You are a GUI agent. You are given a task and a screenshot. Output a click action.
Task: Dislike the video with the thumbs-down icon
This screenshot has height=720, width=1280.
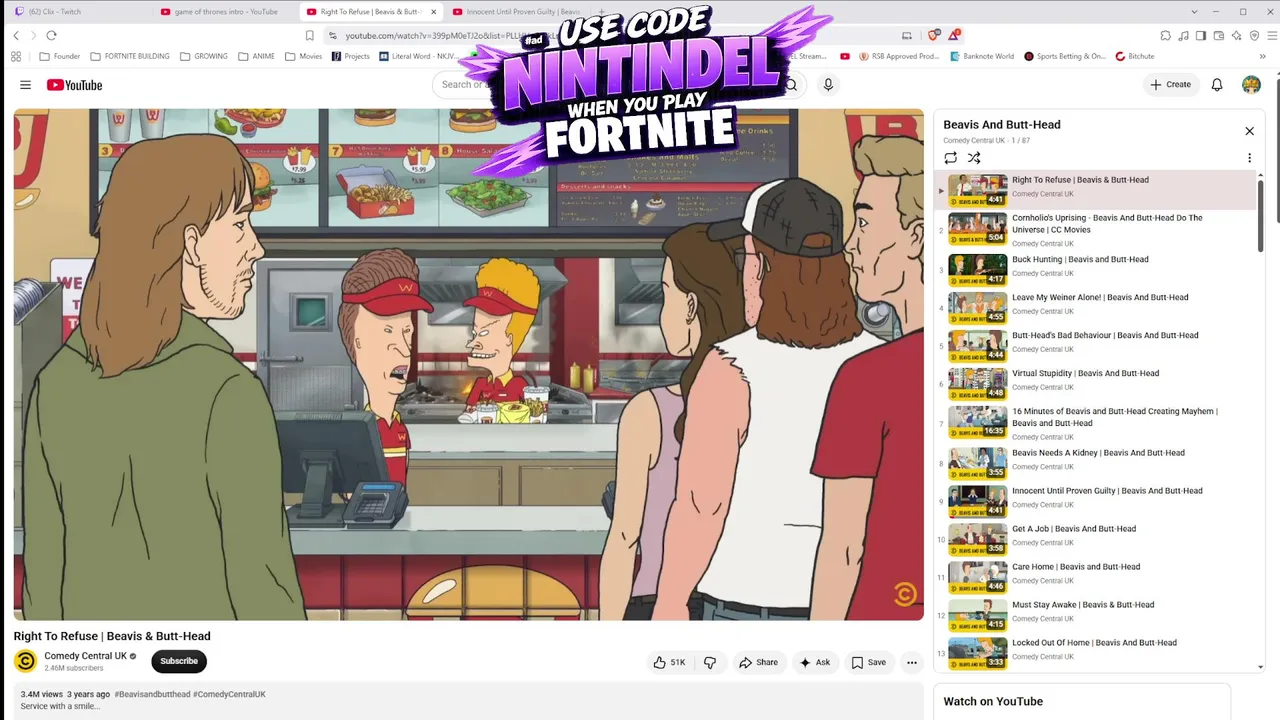tap(710, 662)
